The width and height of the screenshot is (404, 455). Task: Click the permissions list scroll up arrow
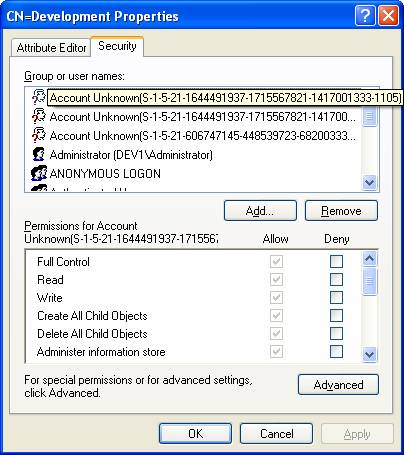click(369, 258)
